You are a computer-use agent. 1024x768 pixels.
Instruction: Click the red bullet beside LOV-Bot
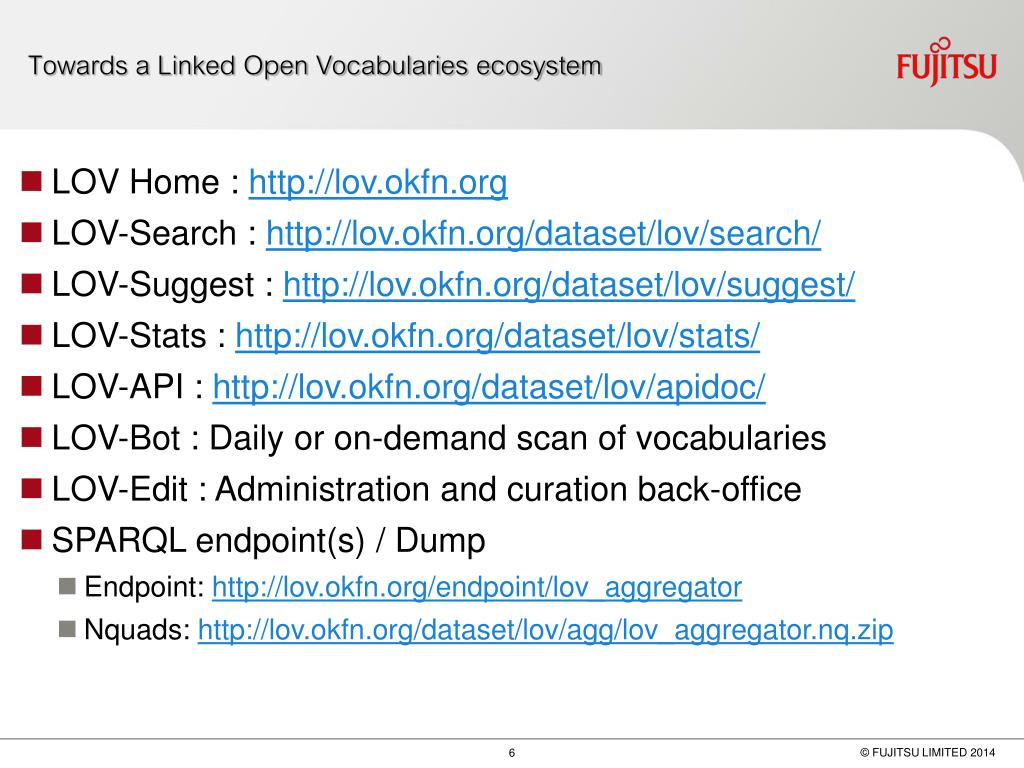[x=31, y=438]
